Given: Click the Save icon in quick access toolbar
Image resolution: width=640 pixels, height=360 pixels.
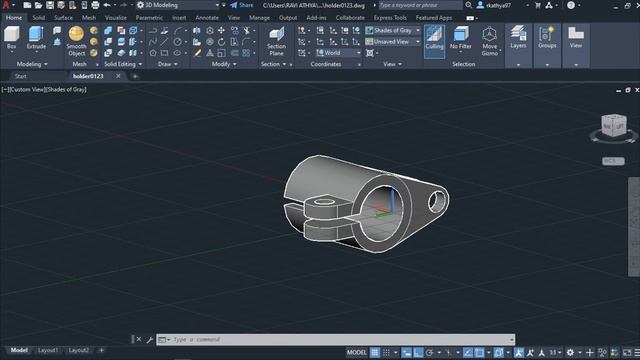Looking at the screenshot, I should [50, 5].
